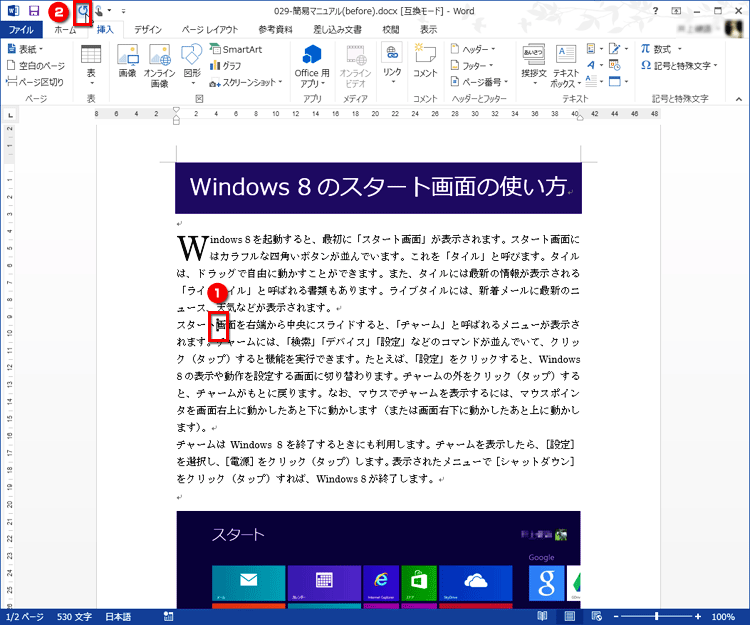This screenshot has height=625, width=750.
Task: Click the Repeat button in Quick Access Toolbar
Action: click(x=83, y=11)
